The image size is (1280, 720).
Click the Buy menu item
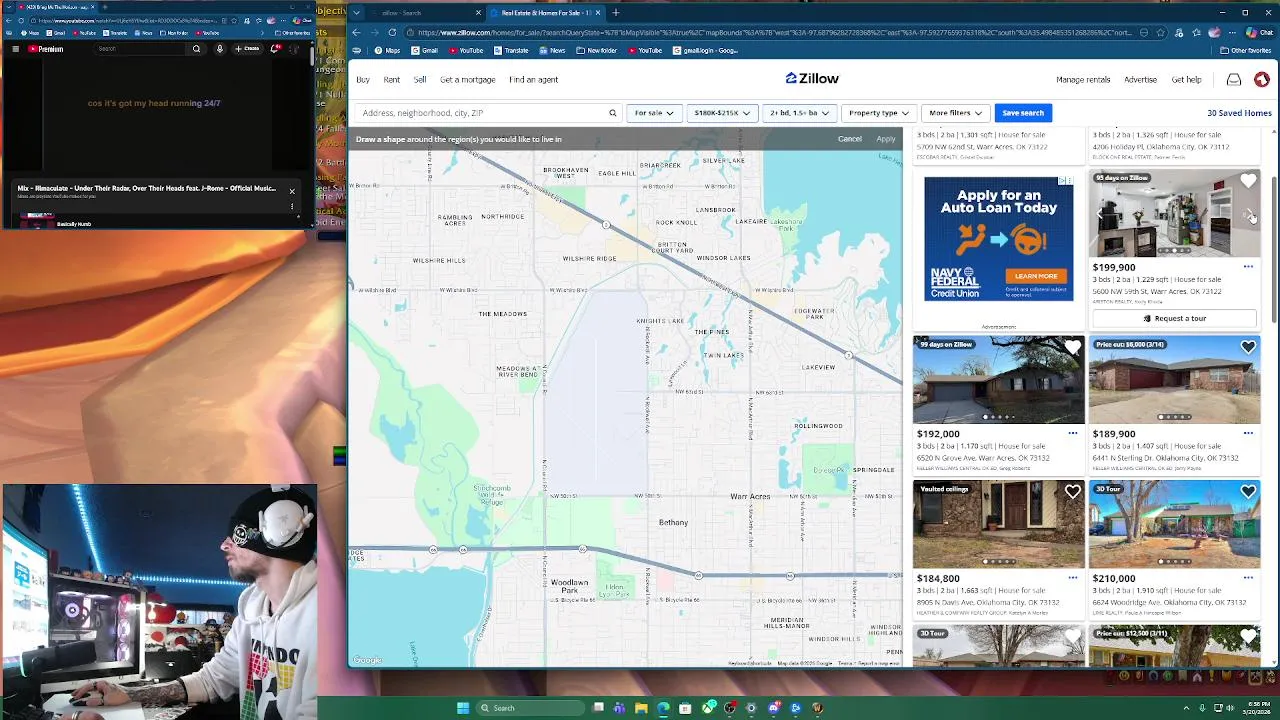coord(363,79)
